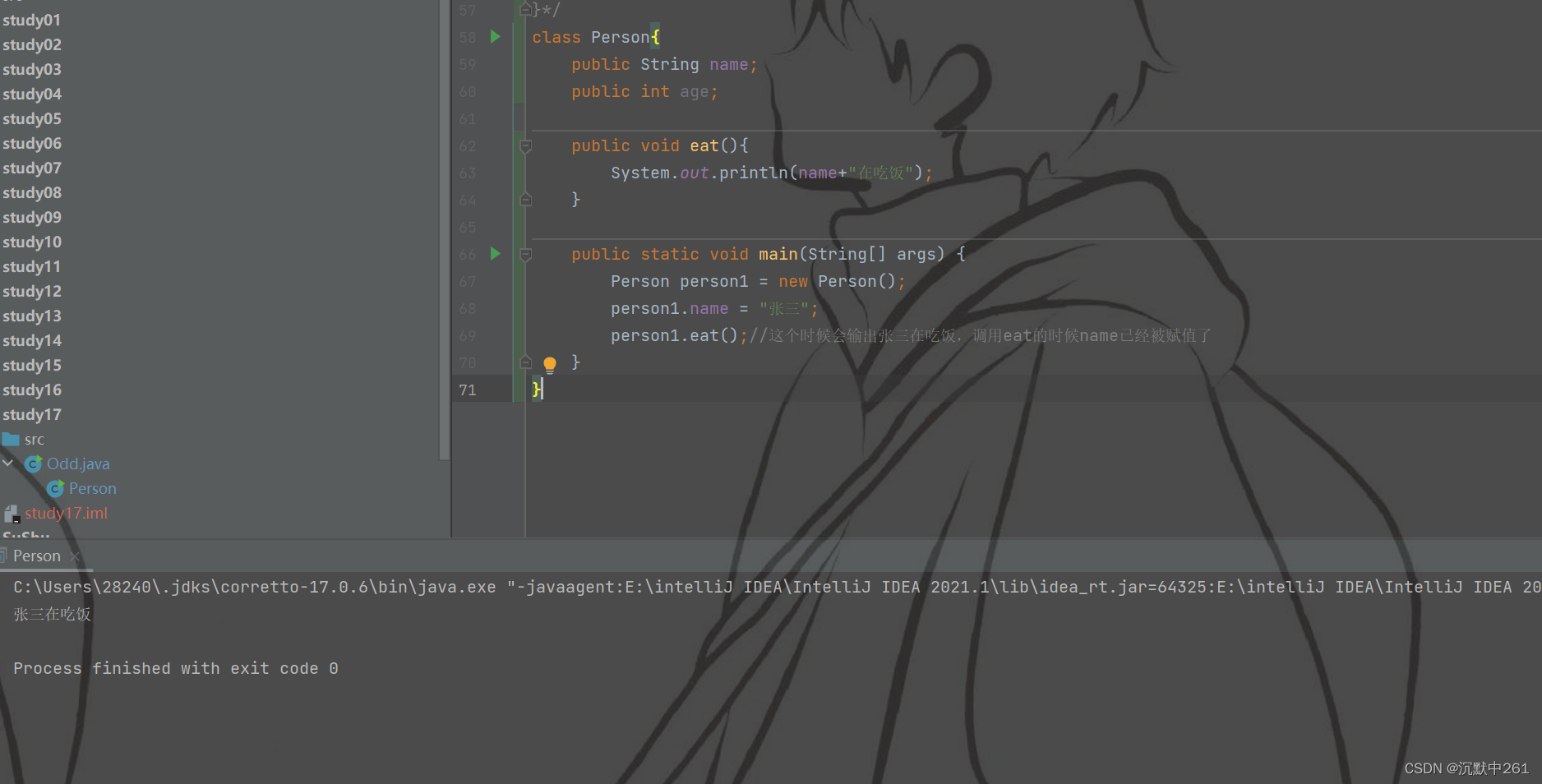Click the 'public String name;' line
This screenshot has height=784, width=1542.
(x=664, y=64)
